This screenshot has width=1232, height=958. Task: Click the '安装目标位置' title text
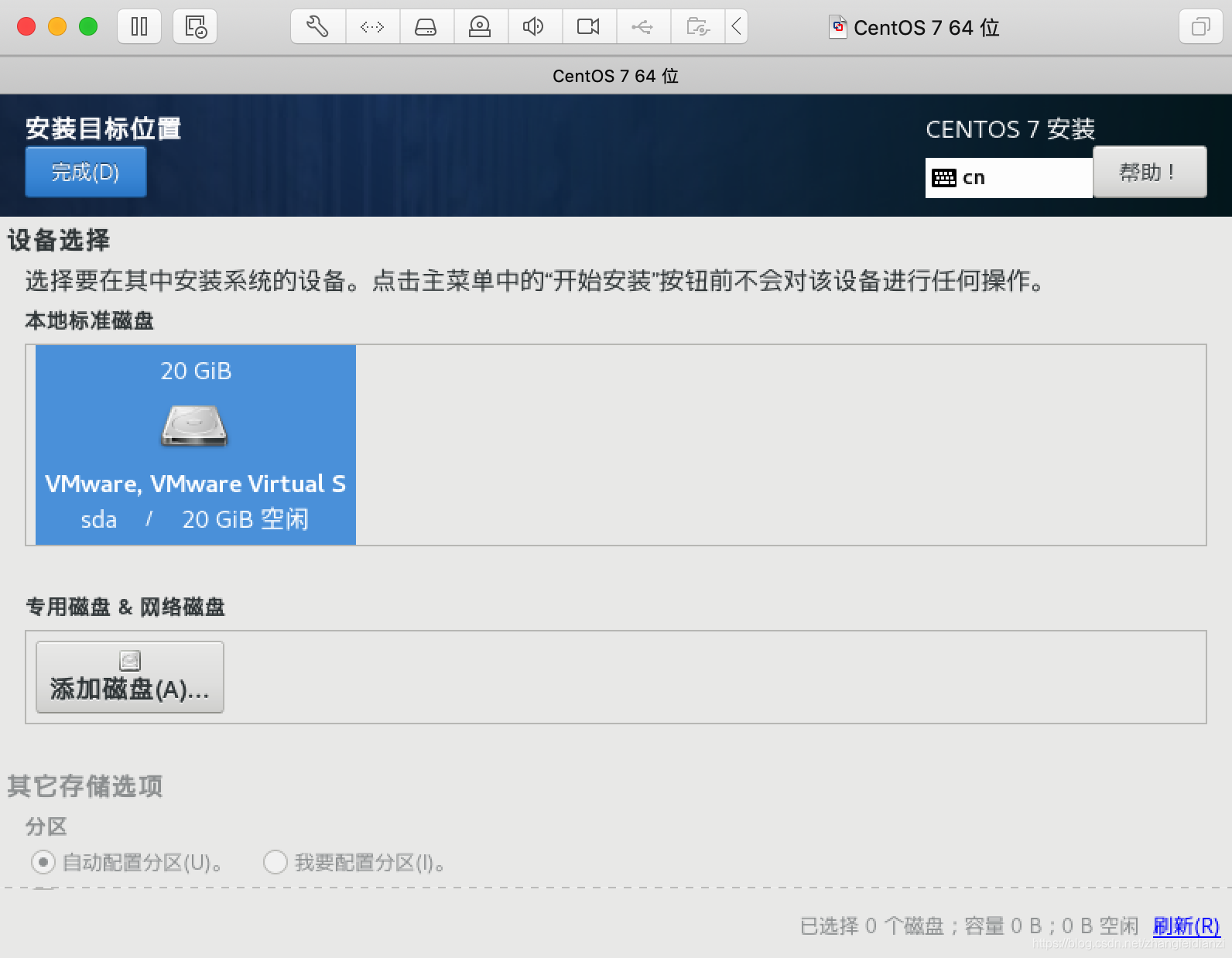point(103,128)
